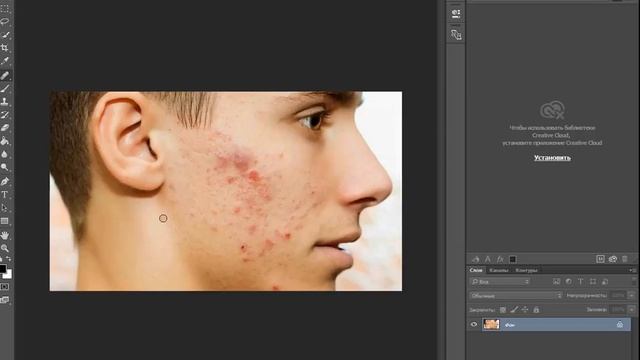Select the Zoom magnifier tool
Screen dimensions: 640x360
pyautogui.click(x=4, y=248)
